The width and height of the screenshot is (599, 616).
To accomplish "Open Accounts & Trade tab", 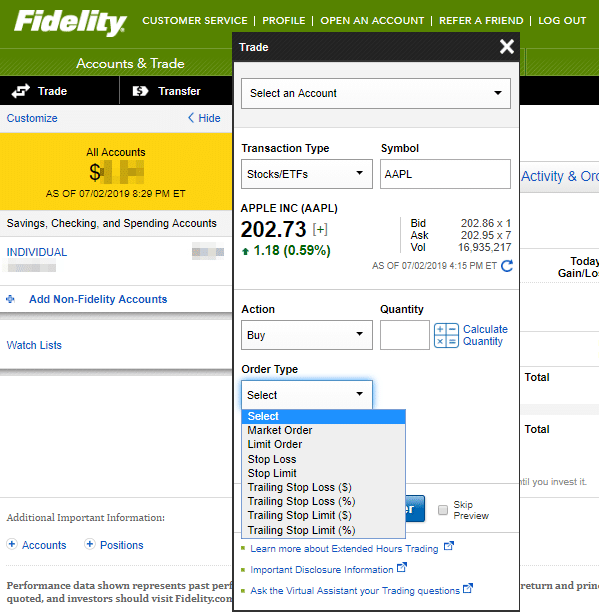I will (130, 63).
